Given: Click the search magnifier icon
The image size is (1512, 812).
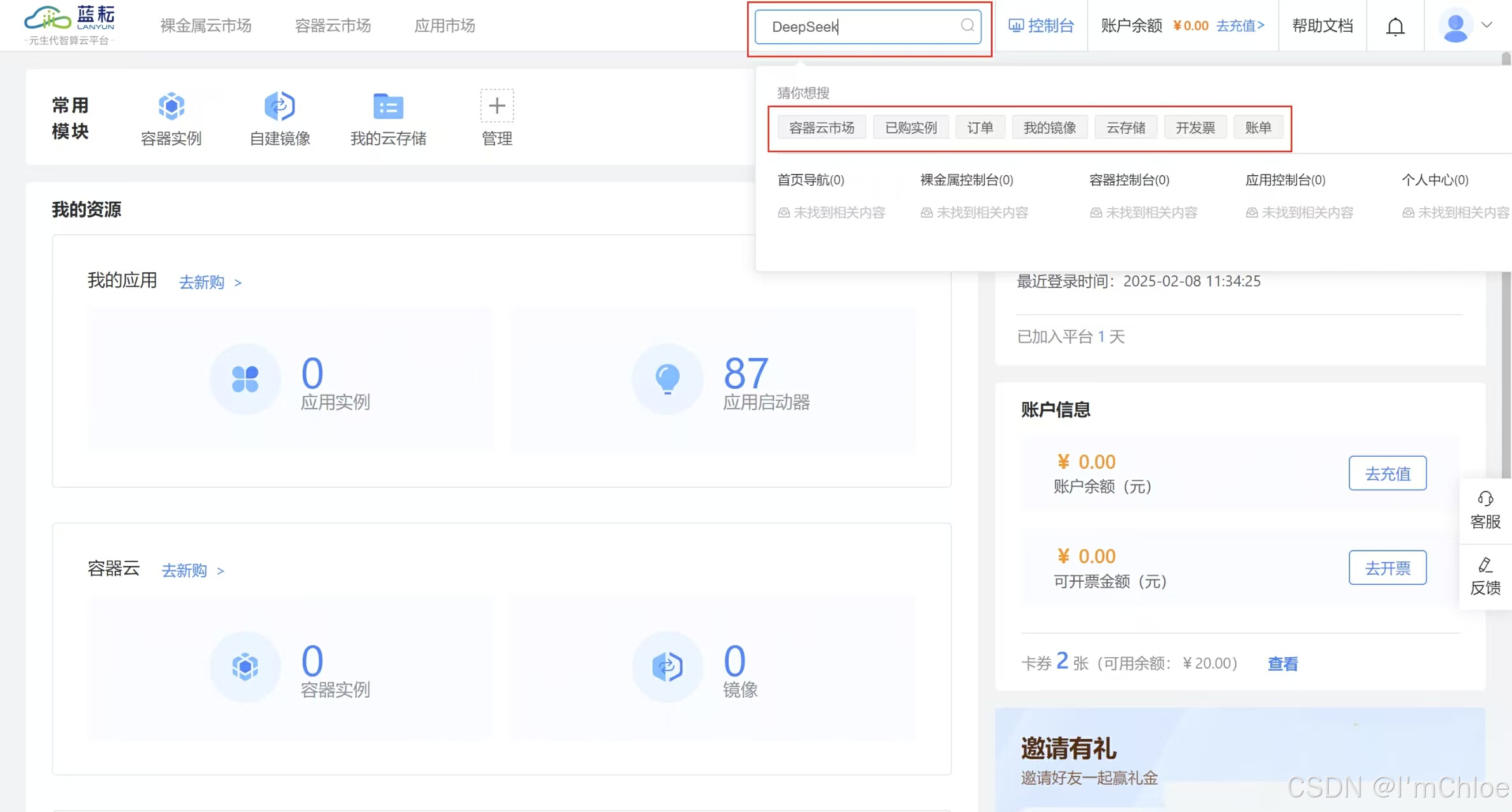Looking at the screenshot, I should (967, 25).
